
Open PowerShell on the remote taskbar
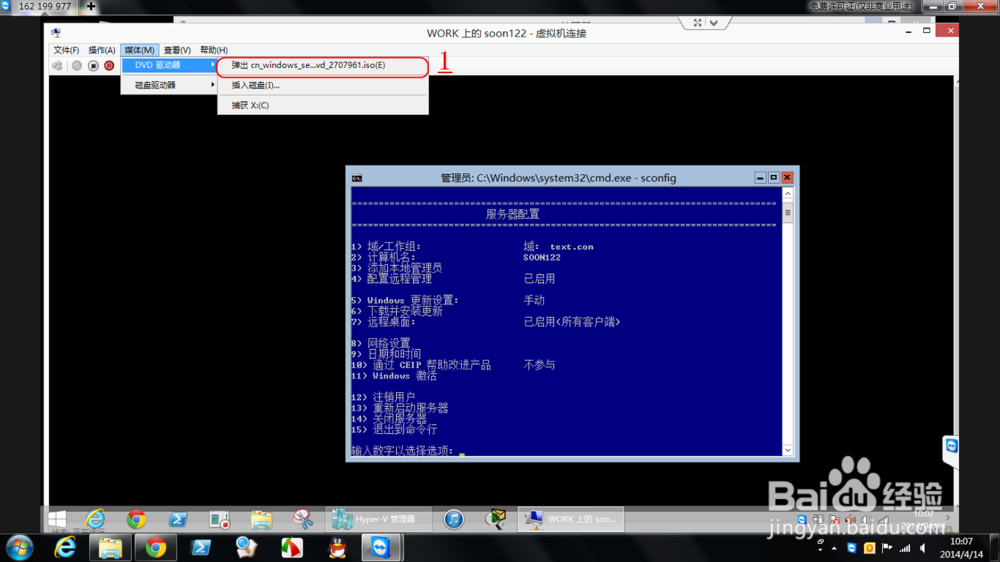178,519
